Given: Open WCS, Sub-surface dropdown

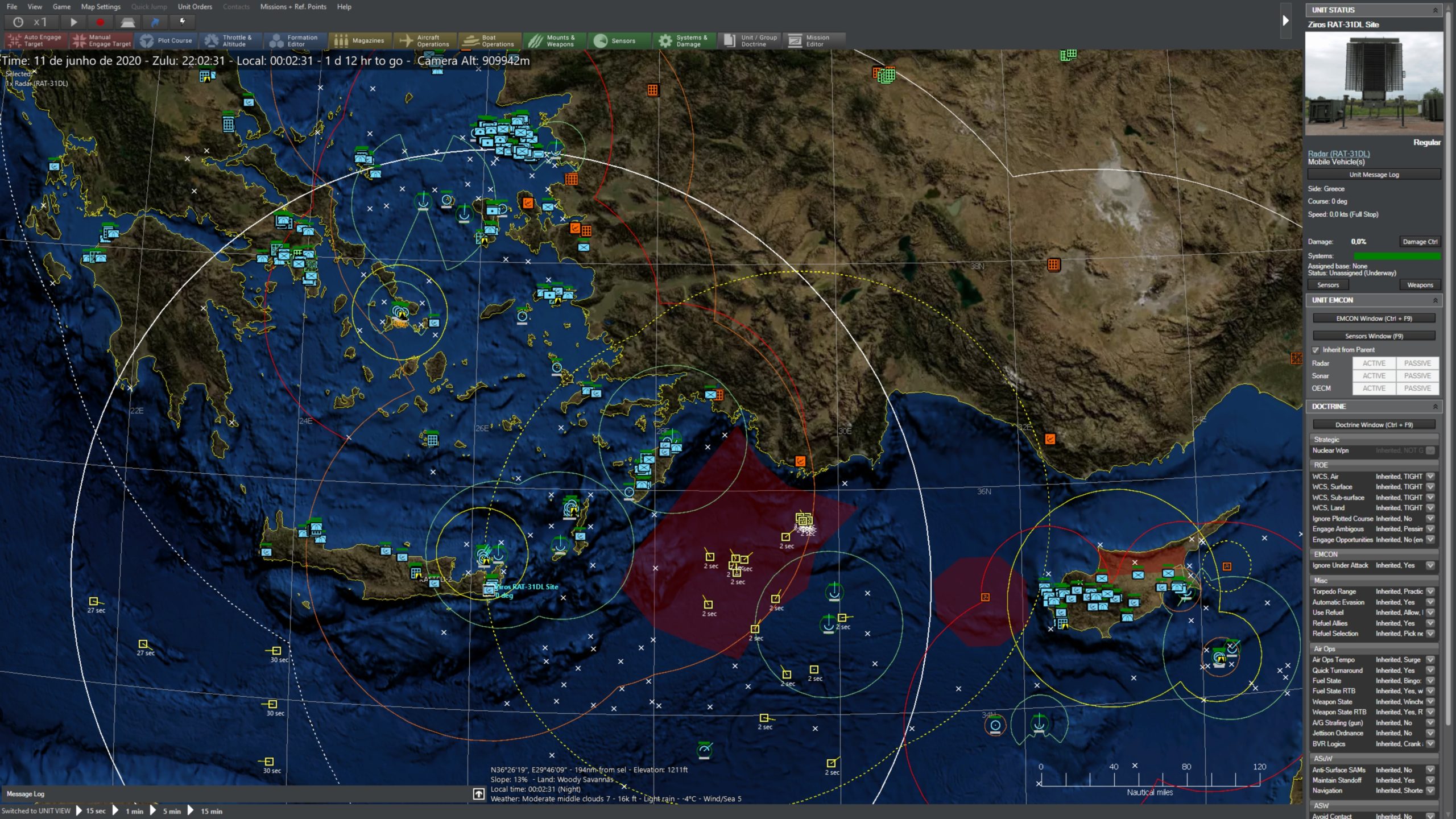Looking at the screenshot, I should [1430, 498].
